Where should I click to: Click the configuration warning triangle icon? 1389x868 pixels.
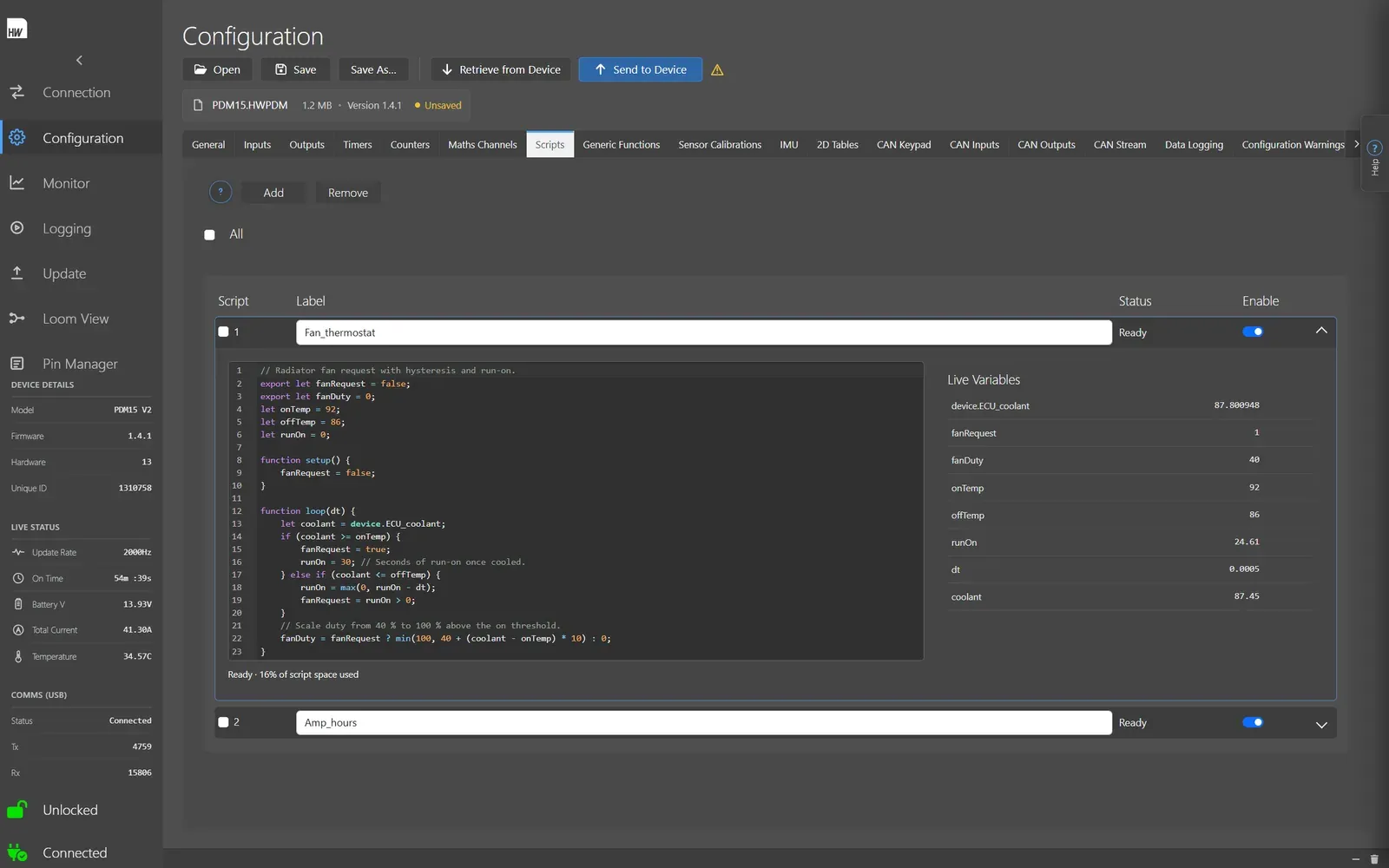717,70
